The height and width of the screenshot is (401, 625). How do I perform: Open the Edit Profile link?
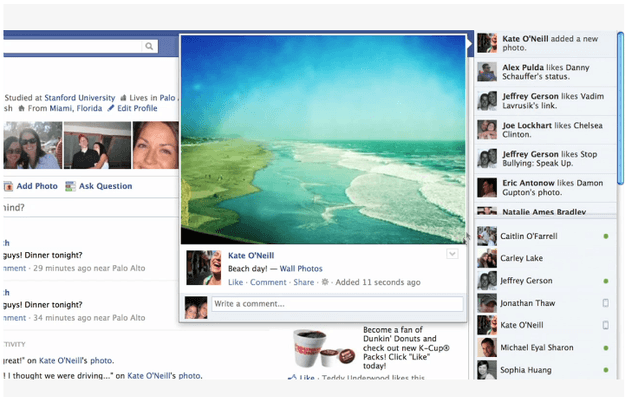coord(137,108)
